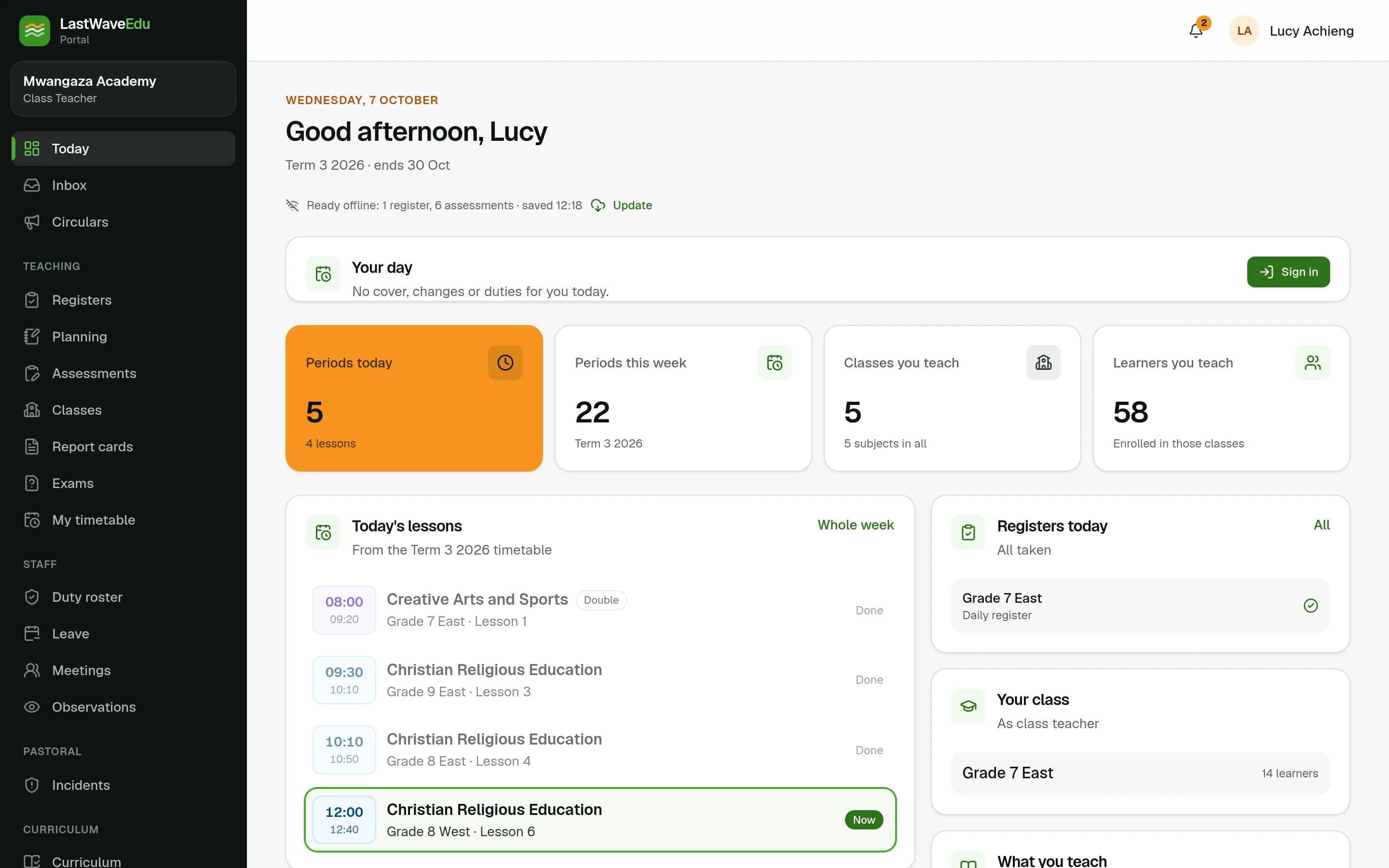Click the LA user avatar

tap(1244, 31)
